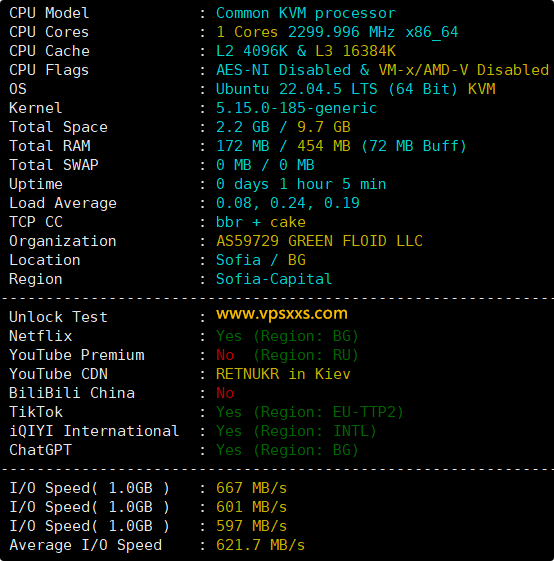Click the 'TikTok' label

point(36,412)
